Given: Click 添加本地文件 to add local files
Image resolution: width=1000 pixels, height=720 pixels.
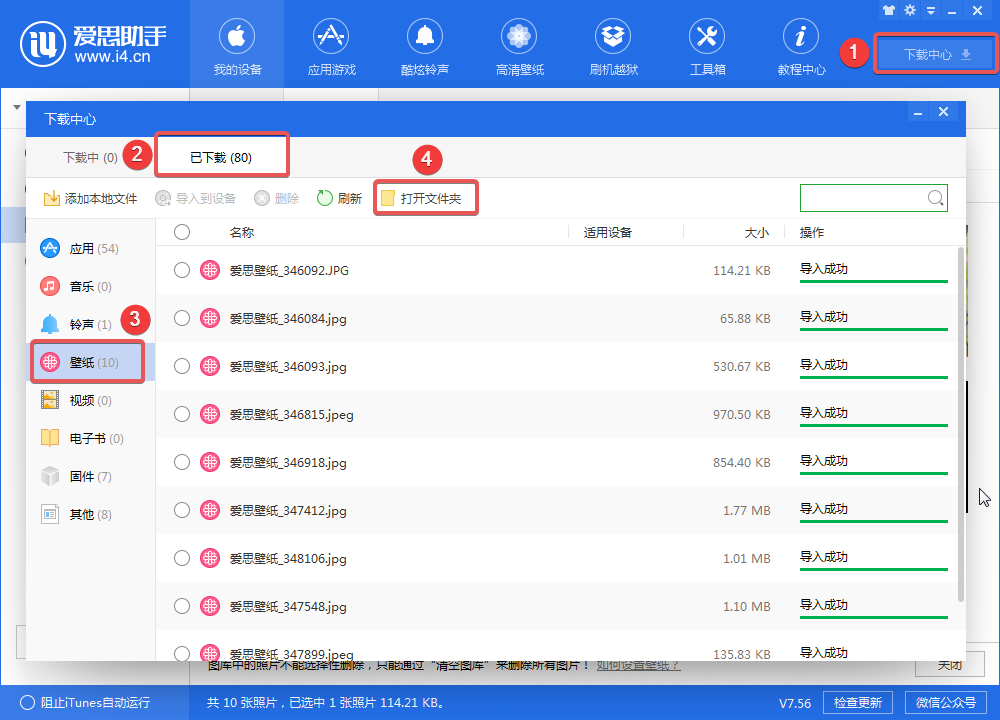Looking at the screenshot, I should (x=91, y=197).
